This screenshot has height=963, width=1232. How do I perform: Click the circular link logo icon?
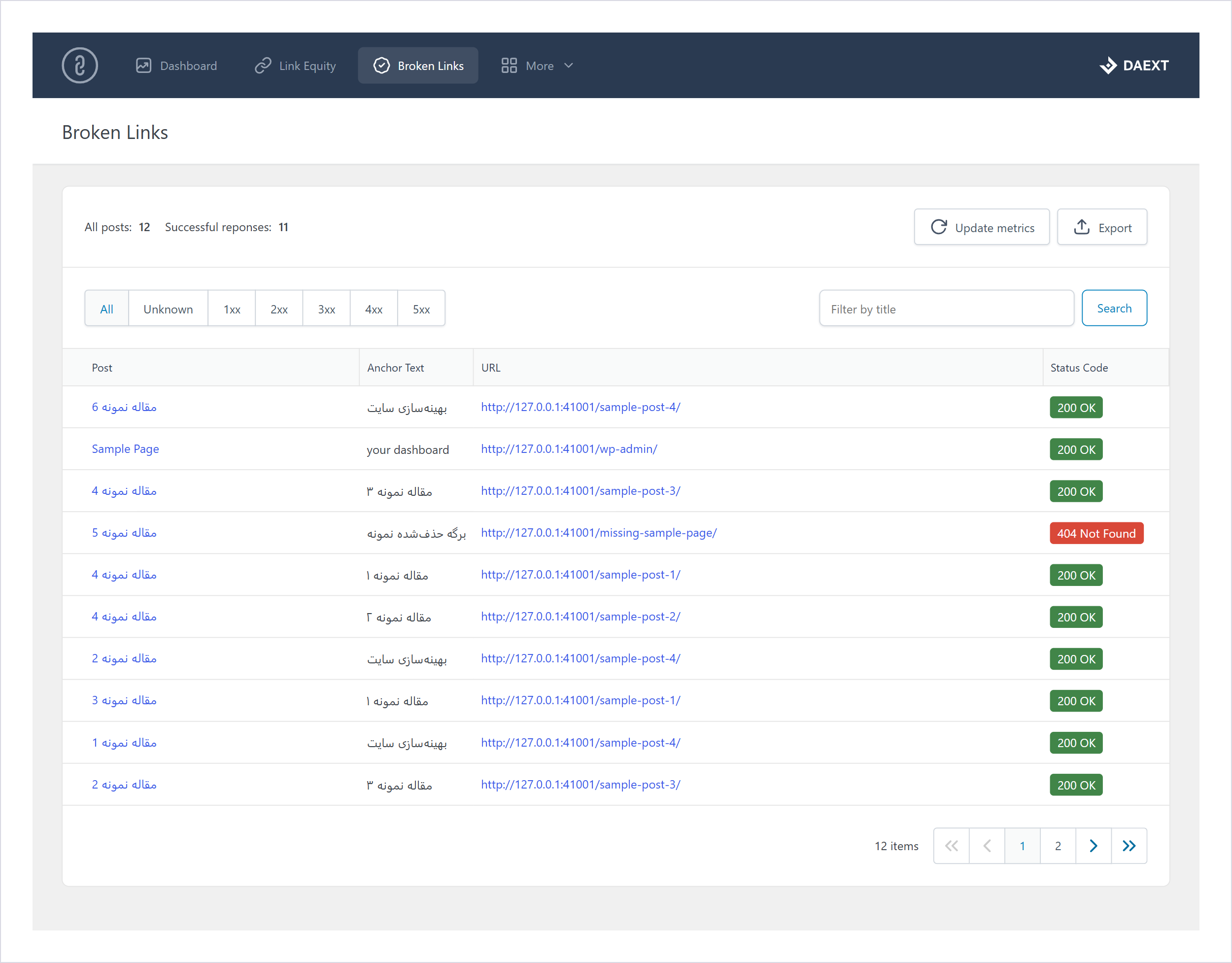pyautogui.click(x=79, y=66)
